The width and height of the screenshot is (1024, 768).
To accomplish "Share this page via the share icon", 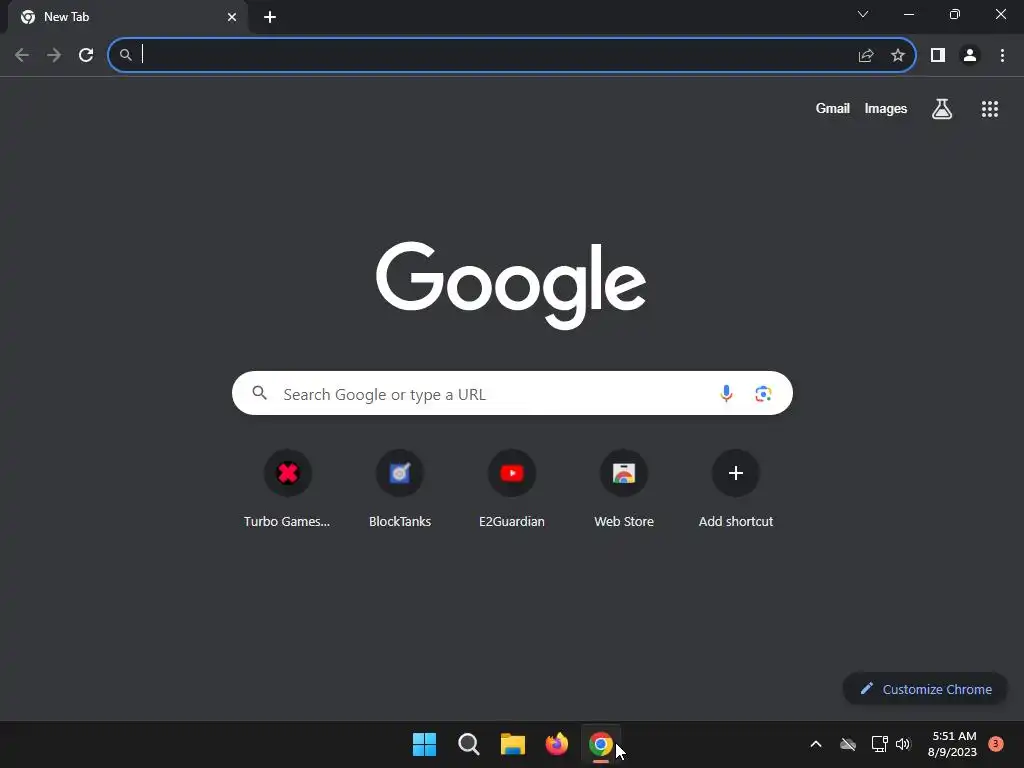I will click(866, 56).
